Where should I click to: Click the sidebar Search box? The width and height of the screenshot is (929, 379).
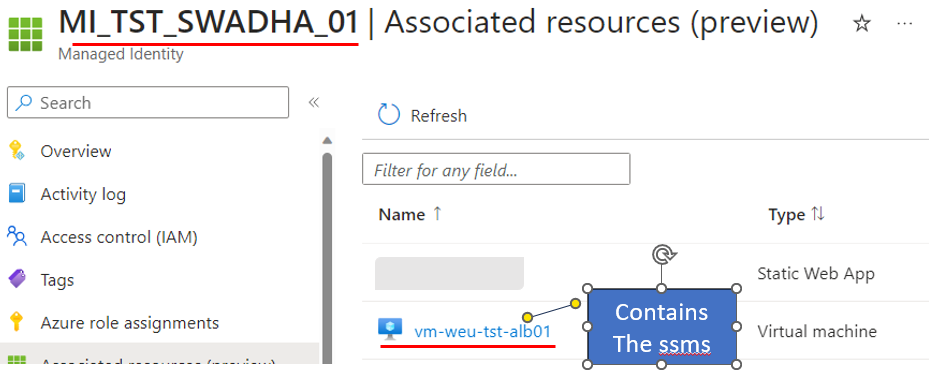148,102
